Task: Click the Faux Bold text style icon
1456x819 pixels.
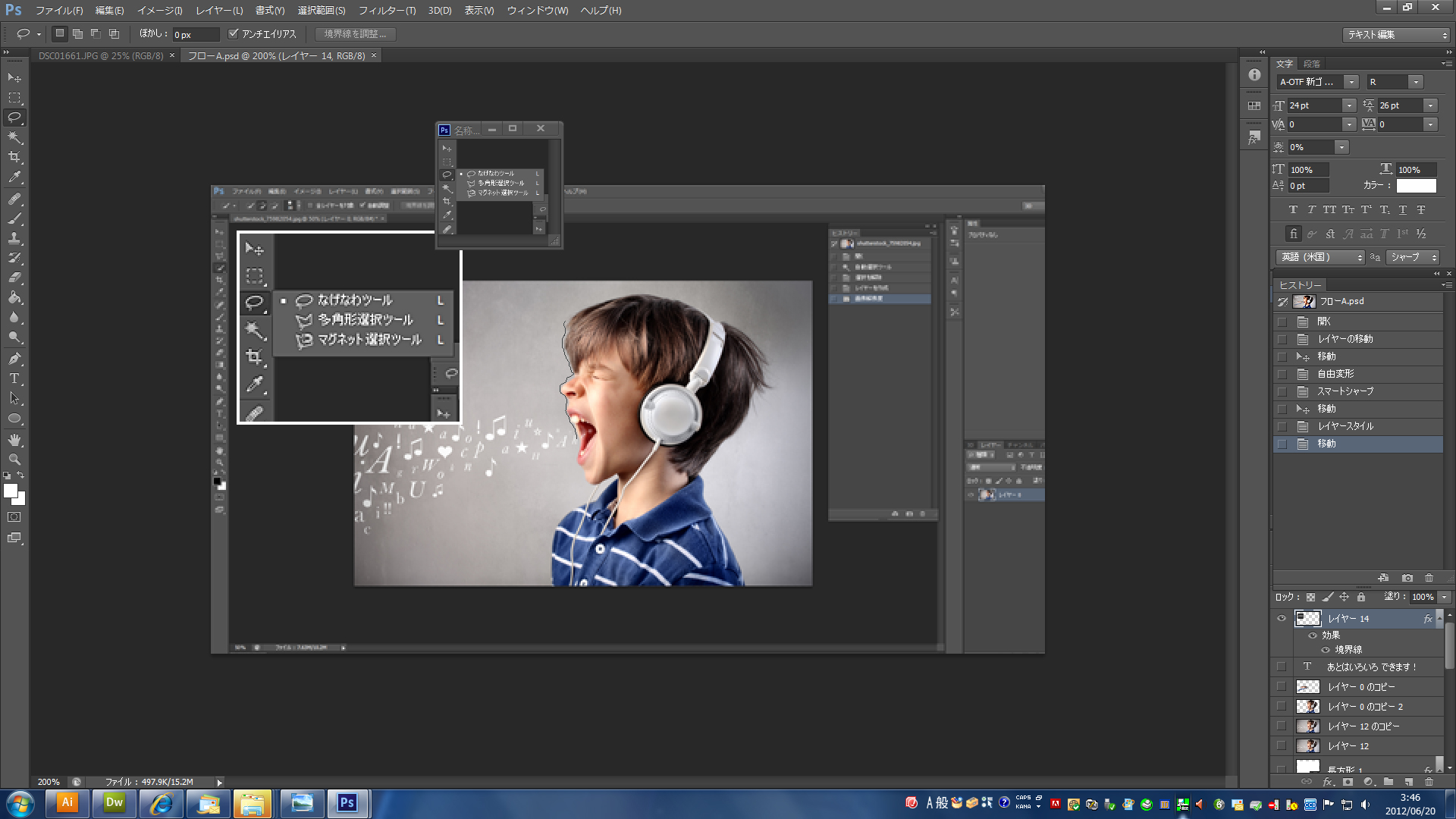Action: pyautogui.click(x=1293, y=210)
